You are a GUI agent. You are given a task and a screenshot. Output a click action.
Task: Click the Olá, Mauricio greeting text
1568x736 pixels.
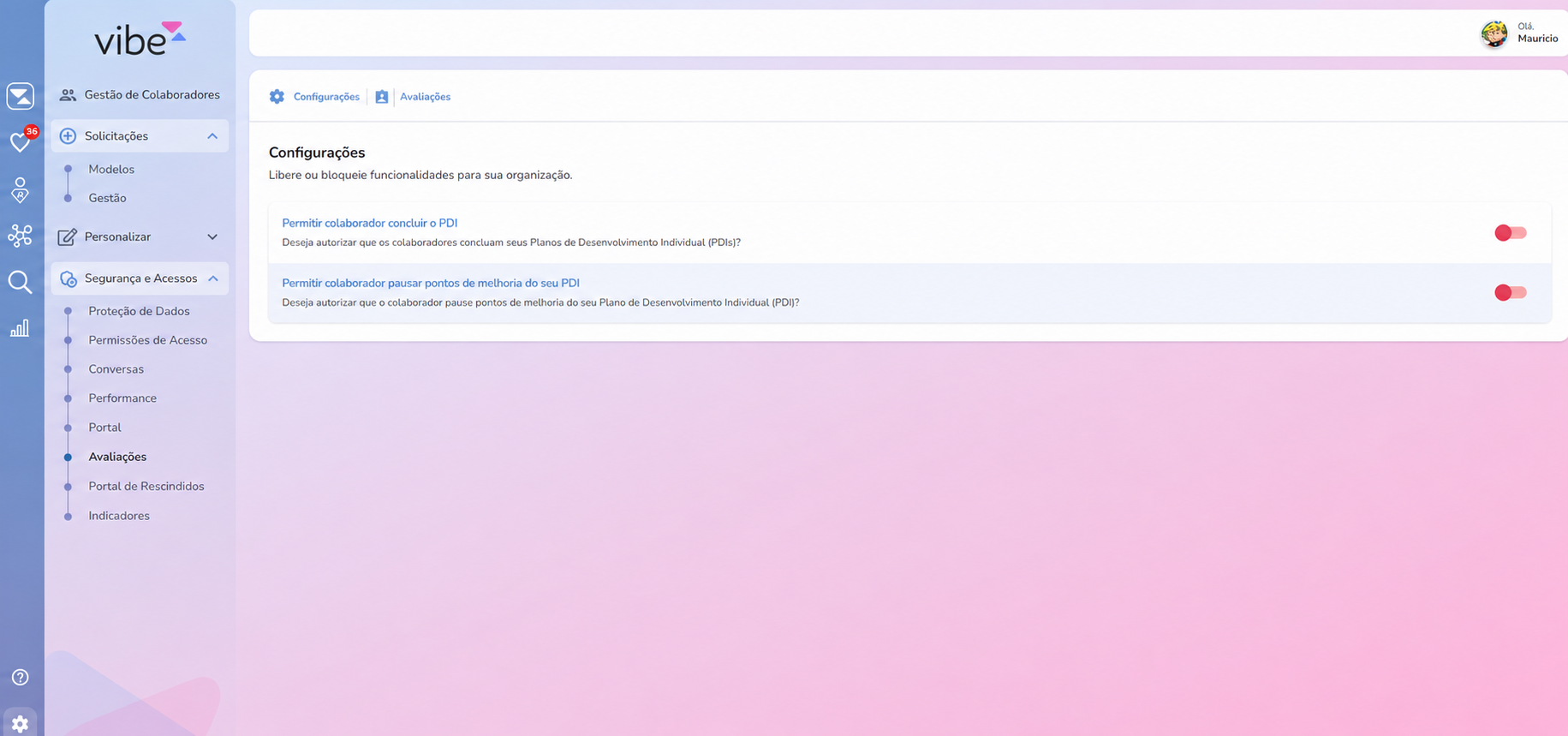1537,33
